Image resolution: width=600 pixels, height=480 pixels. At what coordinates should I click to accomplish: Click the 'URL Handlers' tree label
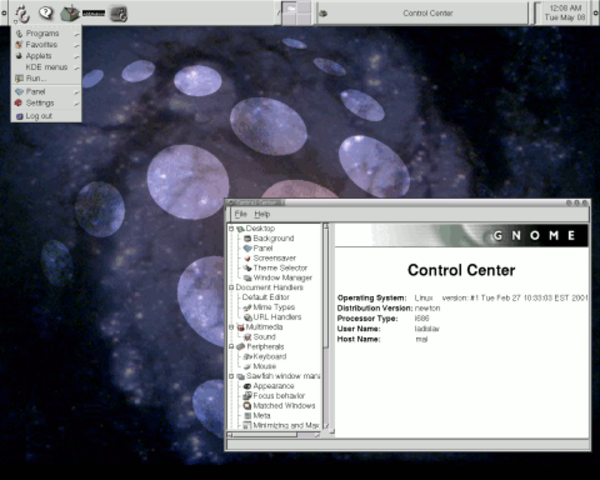tap(277, 317)
